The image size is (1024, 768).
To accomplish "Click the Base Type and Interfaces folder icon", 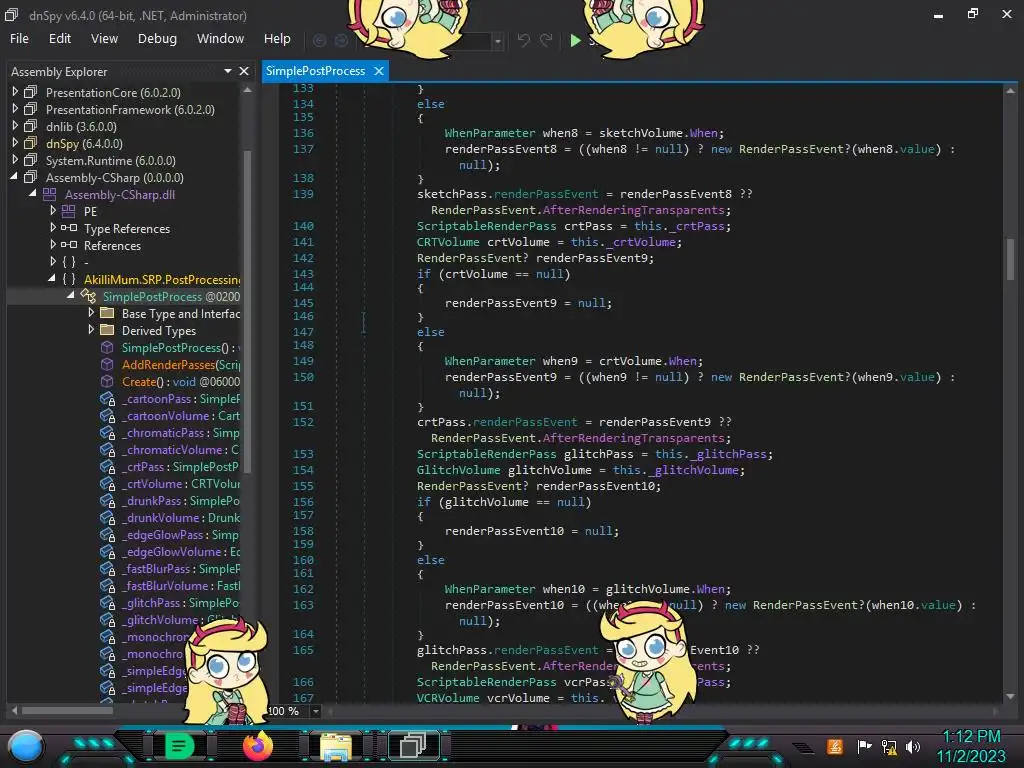I will point(107,313).
